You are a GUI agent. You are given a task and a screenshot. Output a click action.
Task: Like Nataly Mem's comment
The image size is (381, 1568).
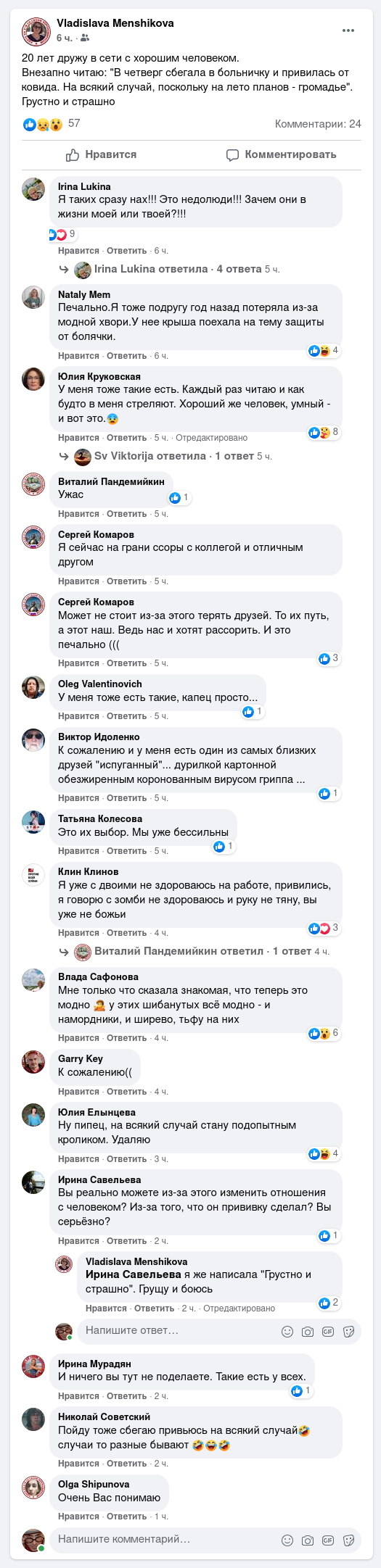pyautogui.click(x=78, y=356)
